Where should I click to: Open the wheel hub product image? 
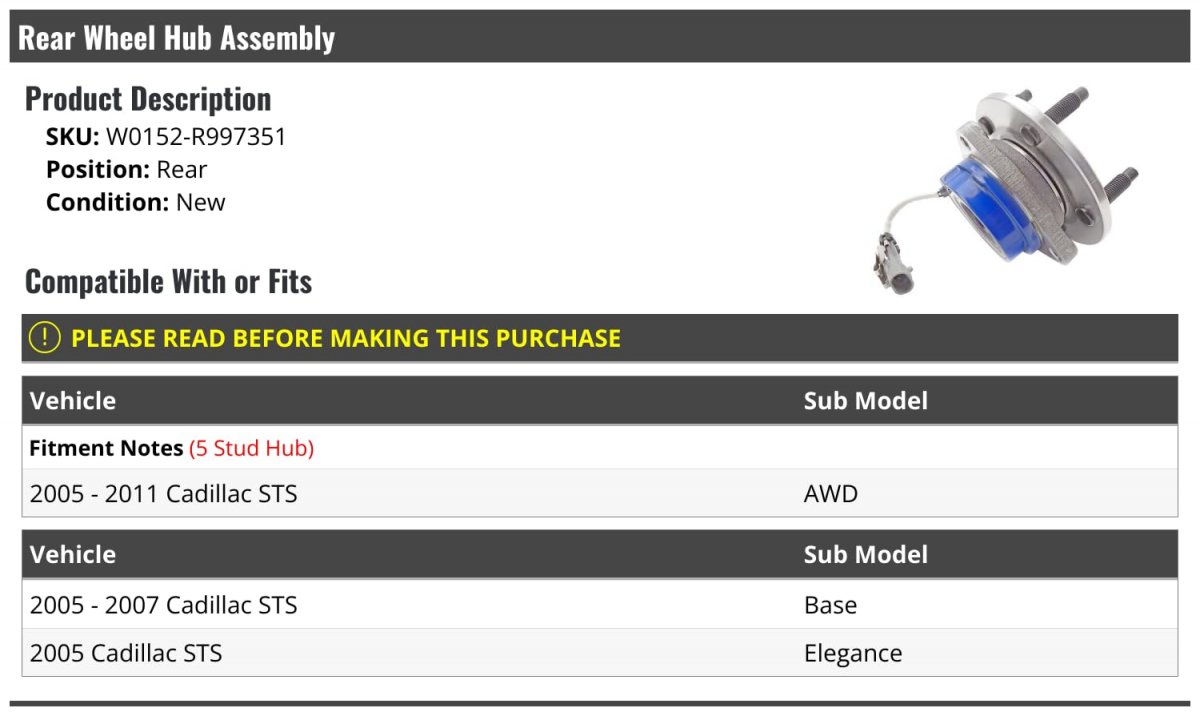click(x=1006, y=191)
